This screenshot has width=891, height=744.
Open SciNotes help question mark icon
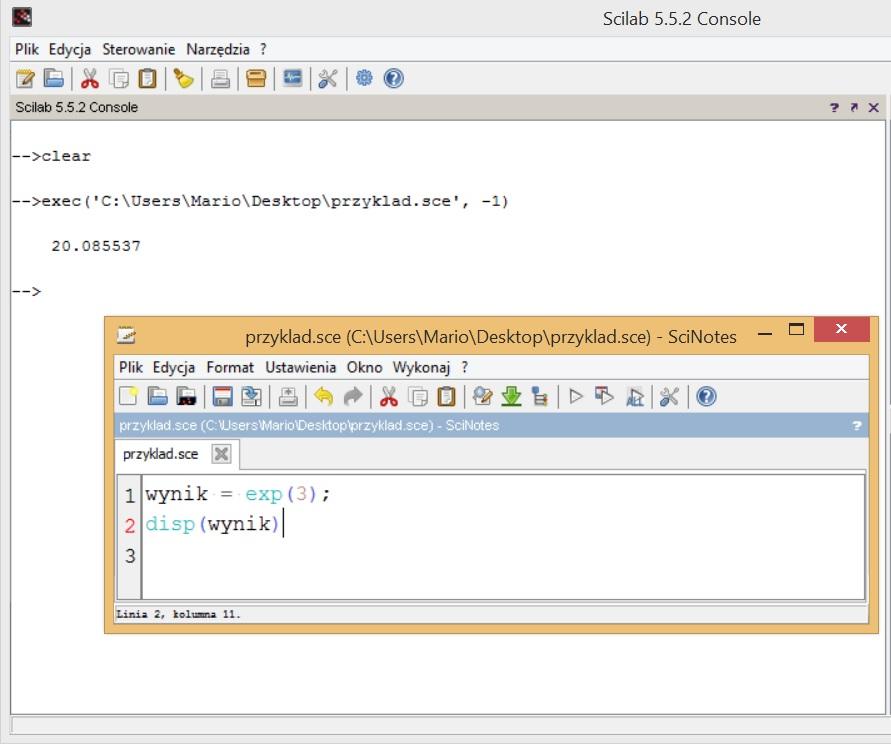706,396
